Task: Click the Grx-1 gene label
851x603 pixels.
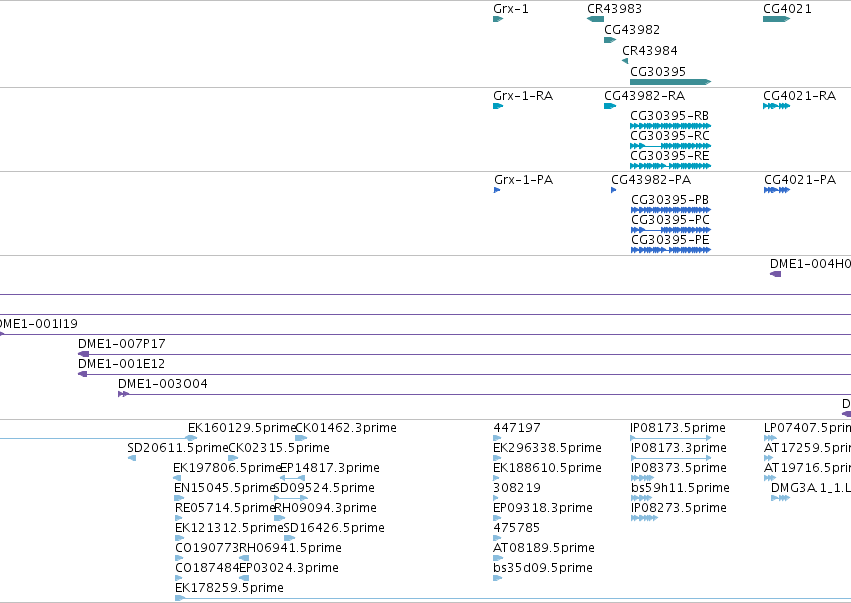Action: (511, 9)
